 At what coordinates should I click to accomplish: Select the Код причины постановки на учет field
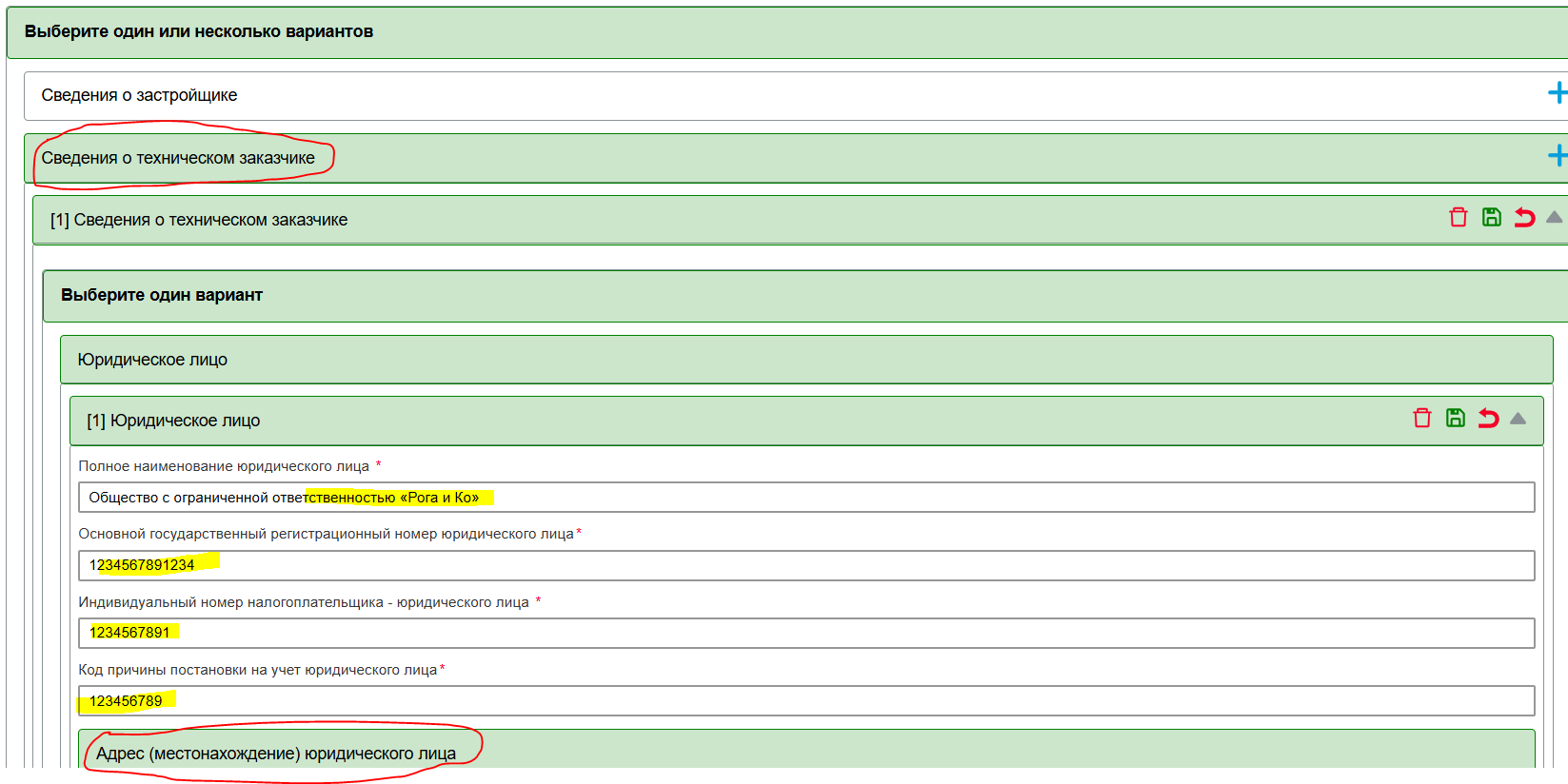click(805, 701)
